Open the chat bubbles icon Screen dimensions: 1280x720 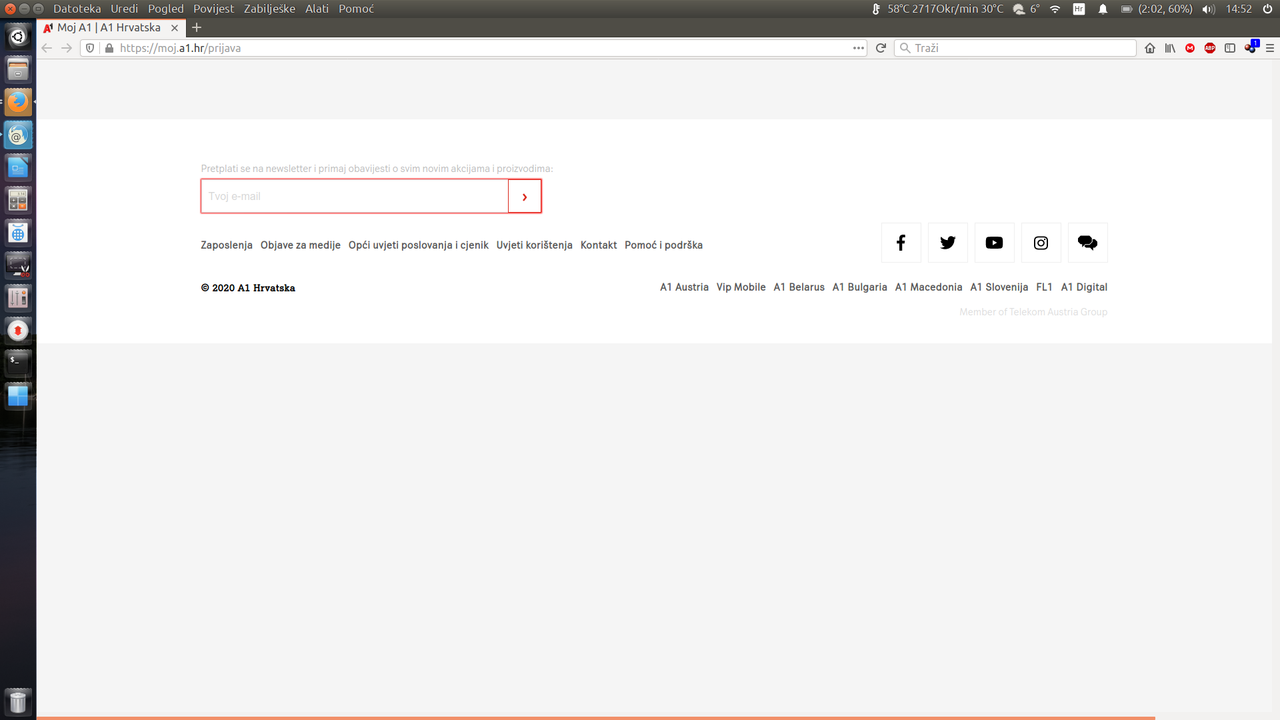[x=1088, y=243]
